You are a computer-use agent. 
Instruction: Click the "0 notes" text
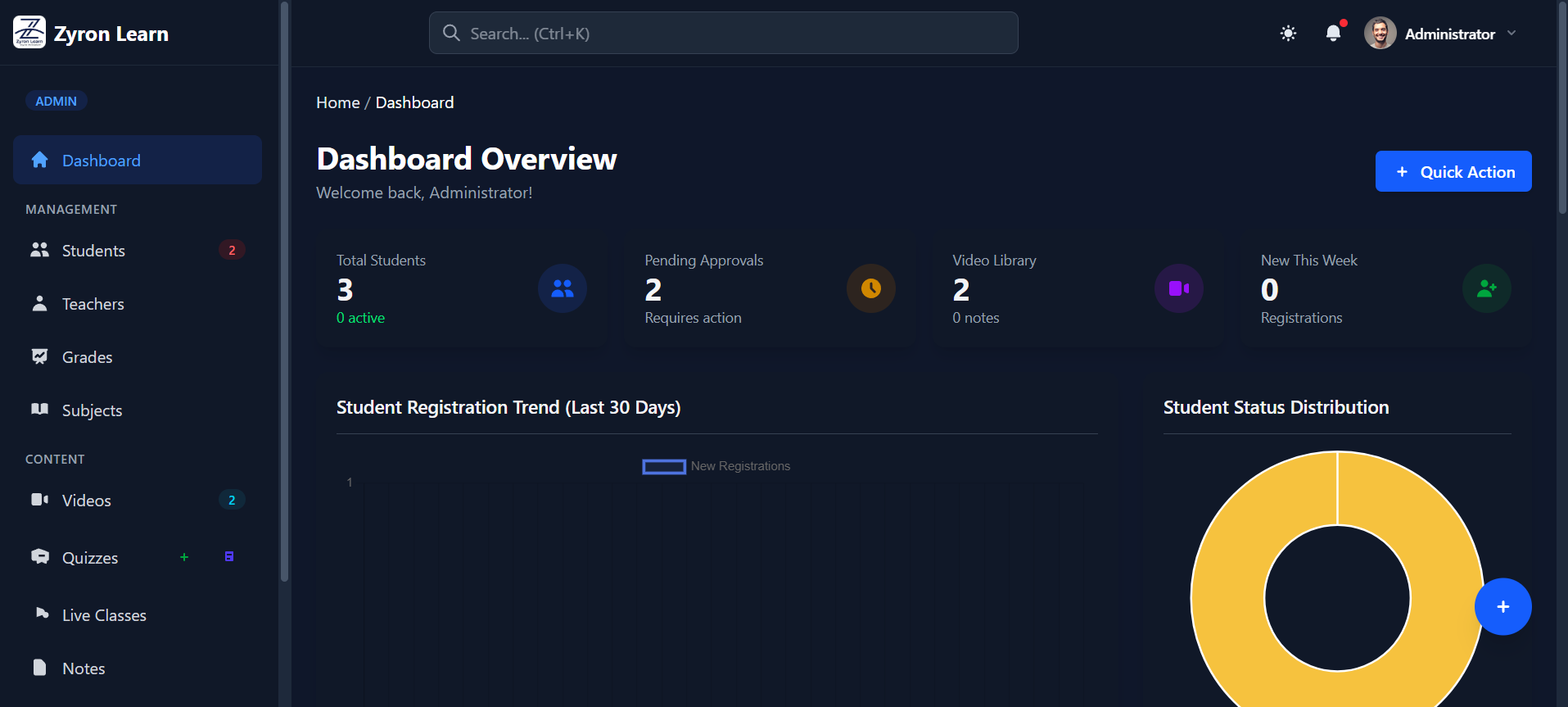point(976,318)
